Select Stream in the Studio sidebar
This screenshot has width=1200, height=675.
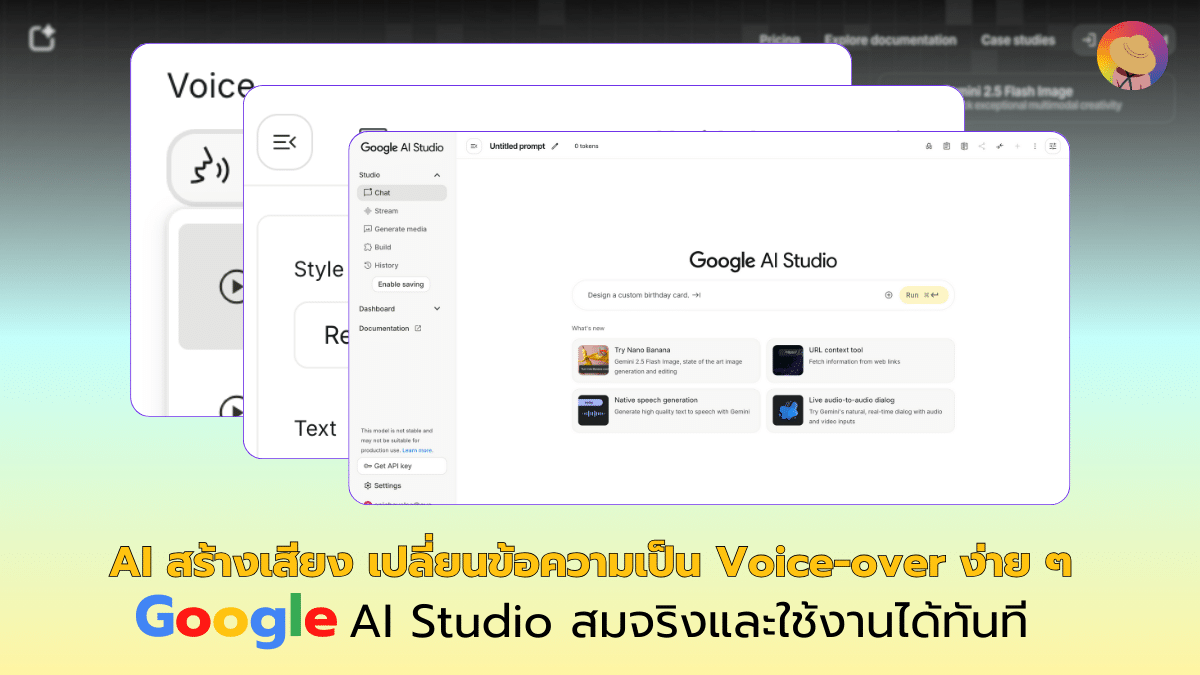click(x=385, y=211)
